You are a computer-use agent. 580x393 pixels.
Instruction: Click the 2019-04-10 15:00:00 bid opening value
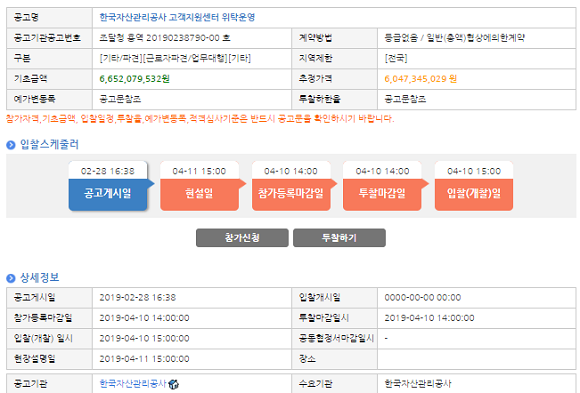point(144,338)
